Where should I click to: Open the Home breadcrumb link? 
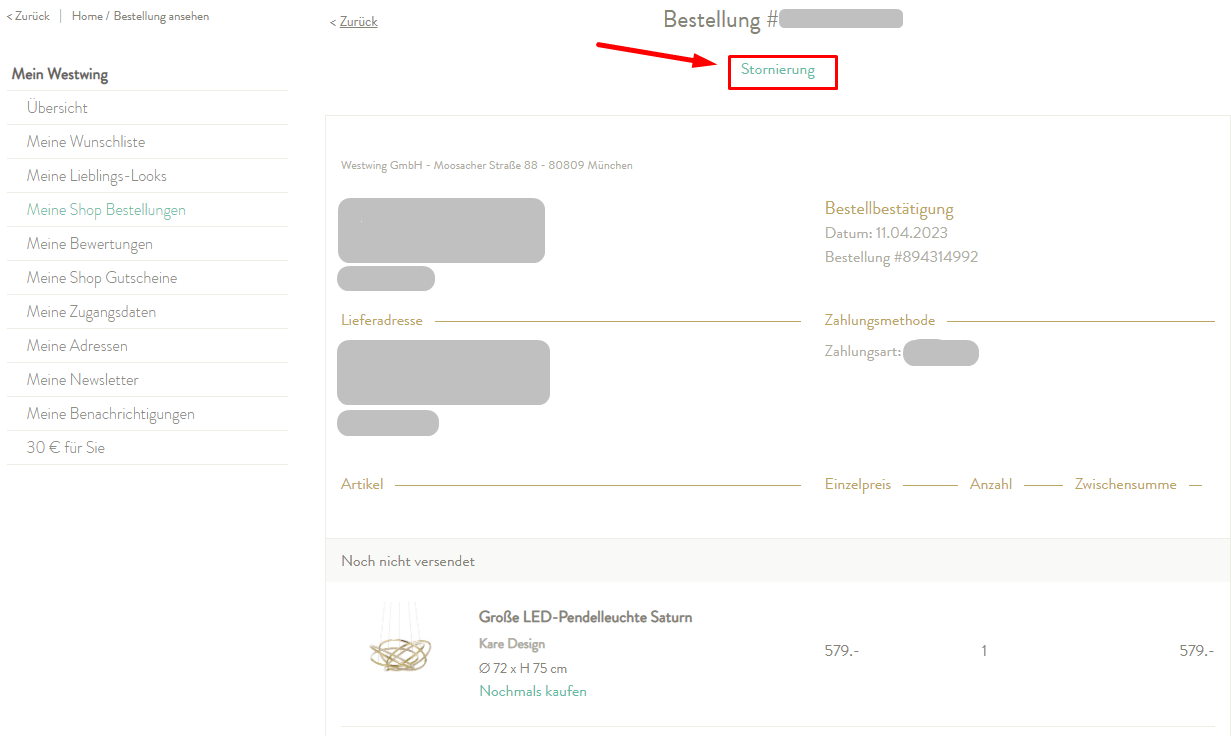pyautogui.click(x=87, y=16)
